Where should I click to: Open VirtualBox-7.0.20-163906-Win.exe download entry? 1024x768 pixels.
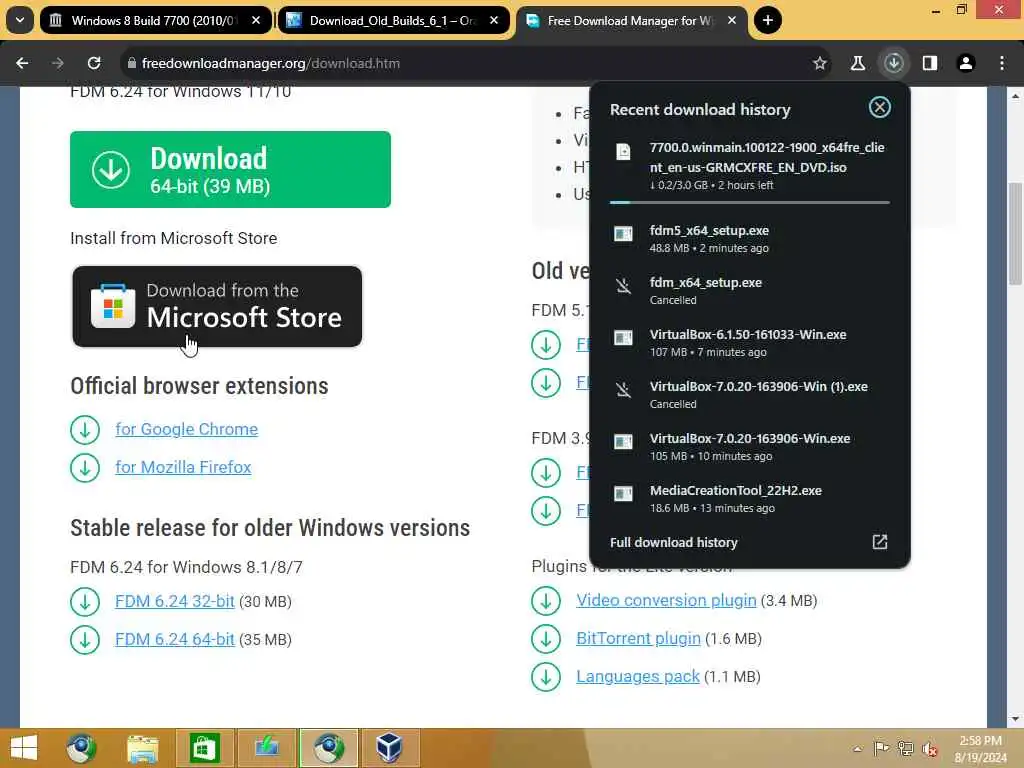[750, 447]
